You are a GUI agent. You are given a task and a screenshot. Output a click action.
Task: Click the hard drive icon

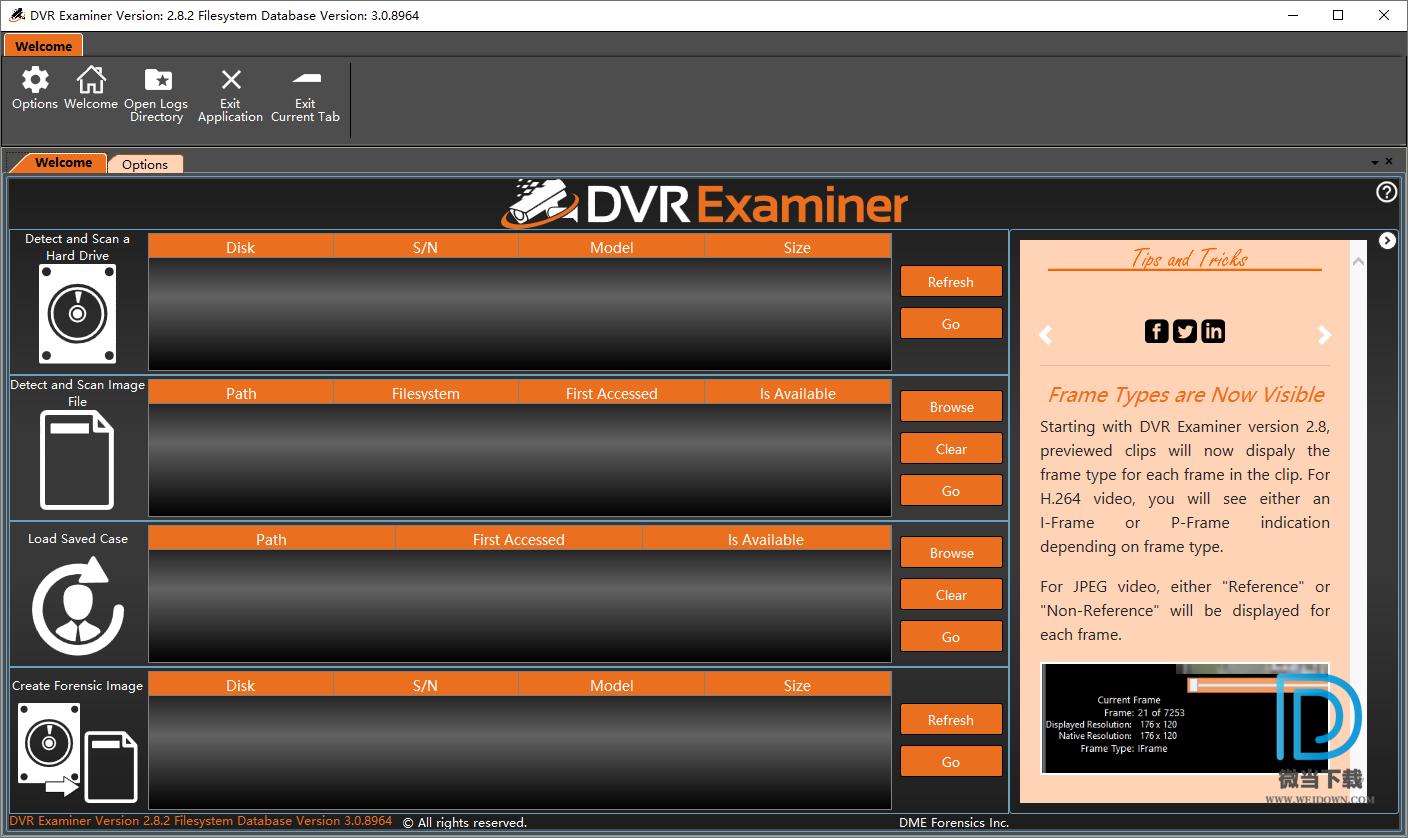coord(77,314)
